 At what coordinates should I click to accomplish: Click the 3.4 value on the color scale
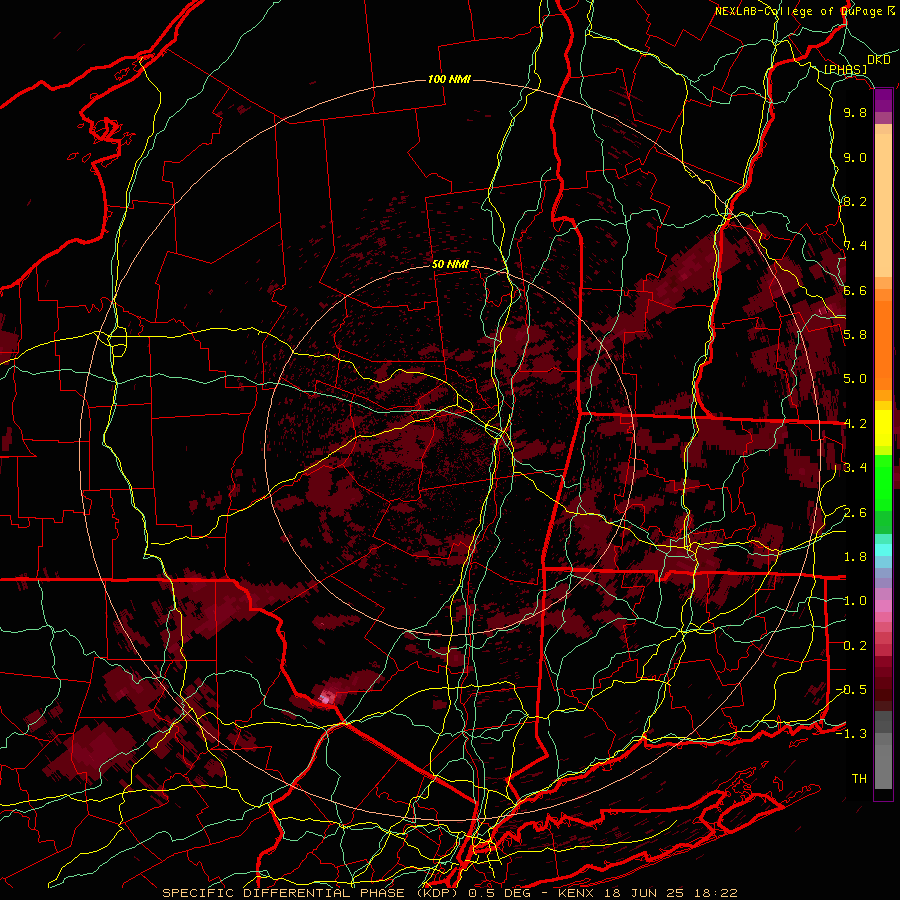pos(855,468)
